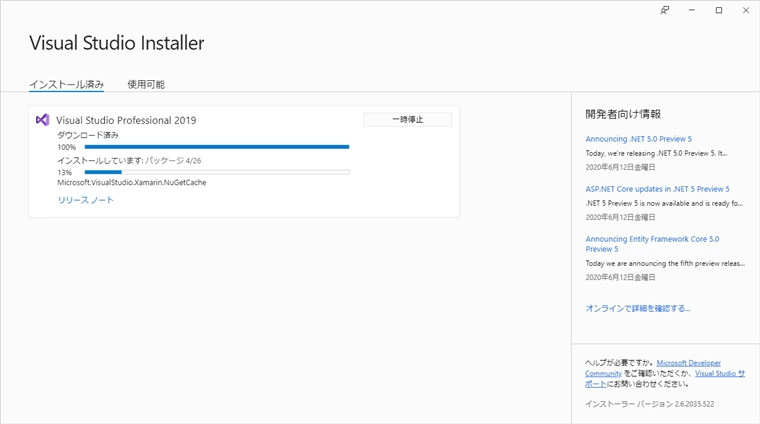Visit Microsoft Developer Community link
This screenshot has width=760, height=424.
tap(689, 363)
